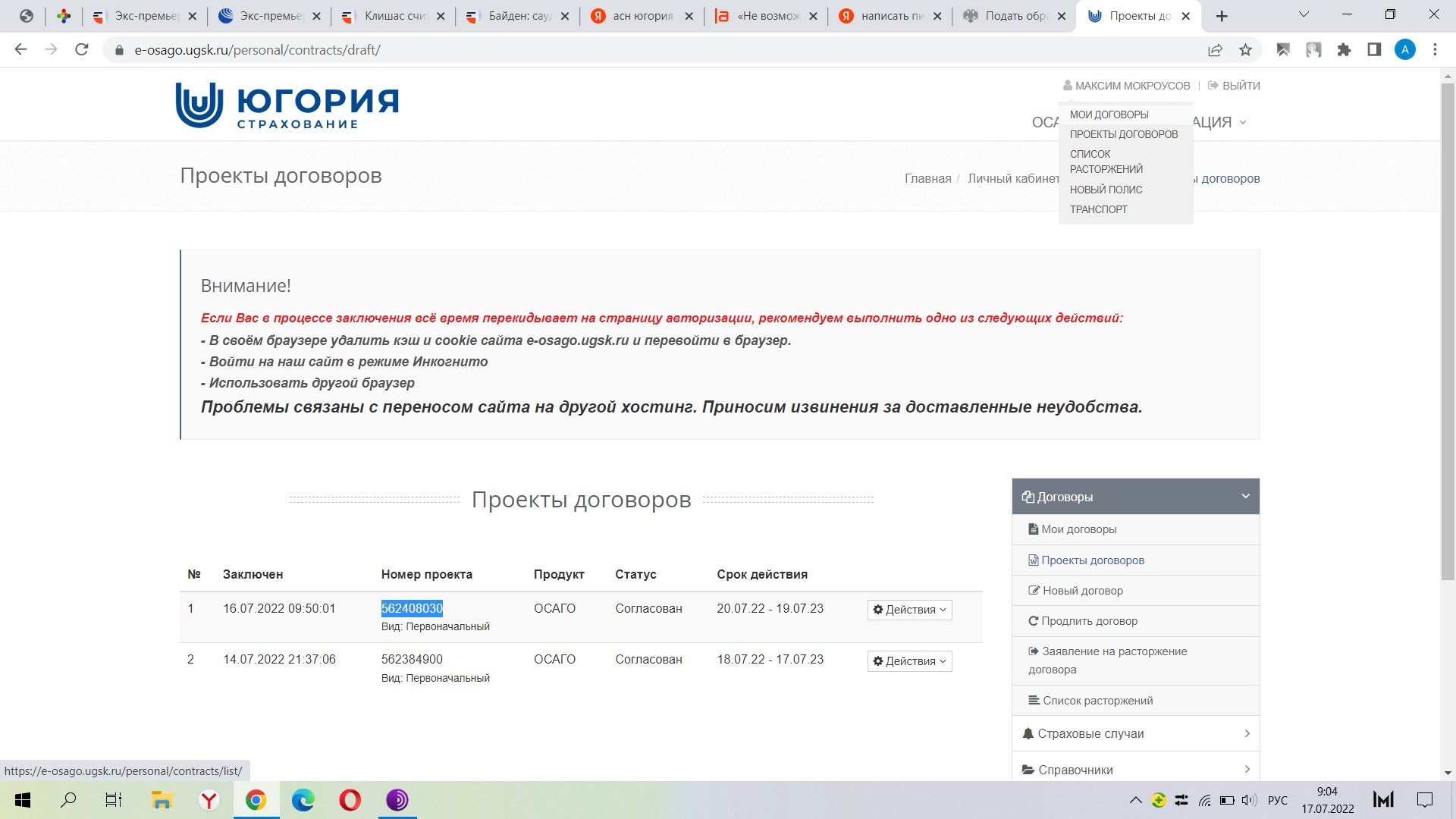Open Мои договоры in sidebar

(1135, 529)
